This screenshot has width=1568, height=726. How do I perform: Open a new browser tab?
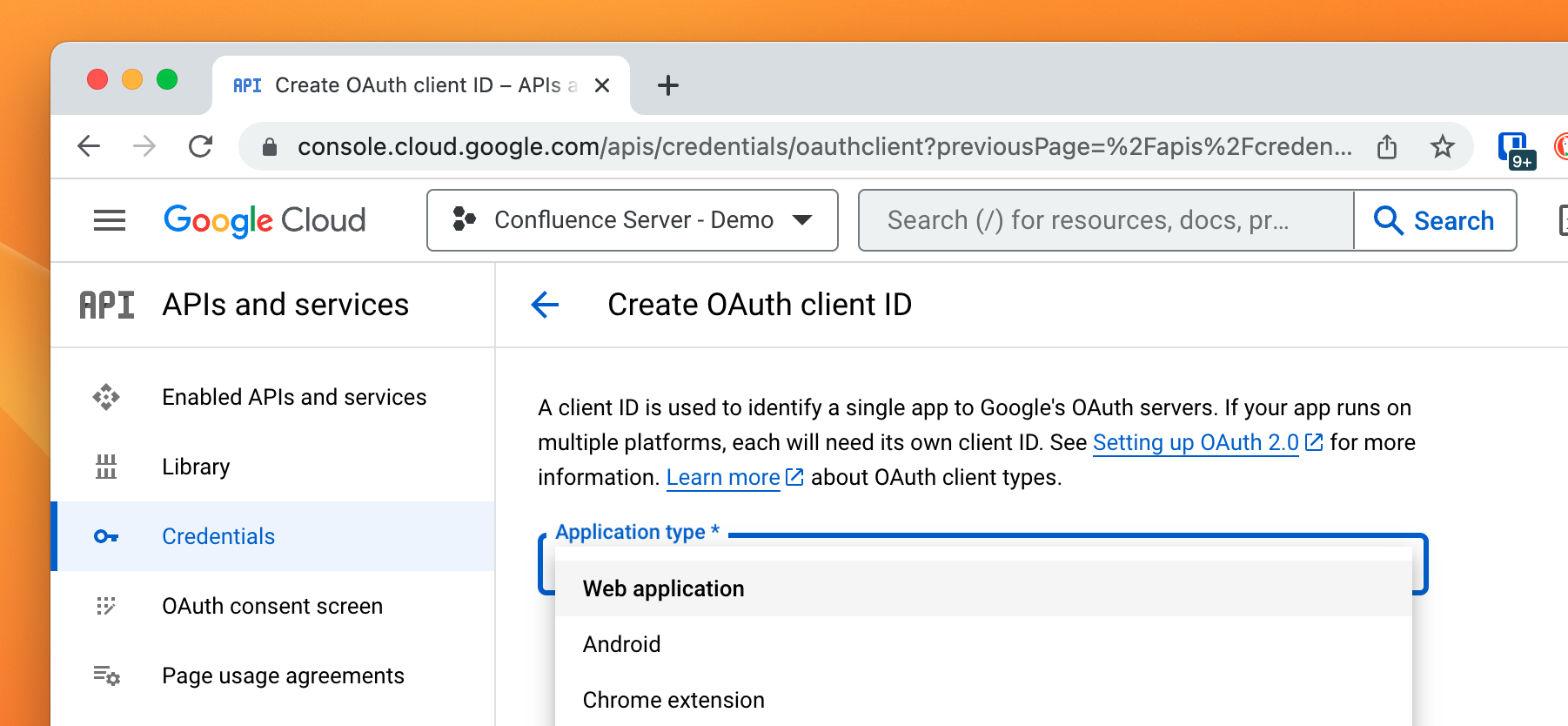(x=667, y=85)
